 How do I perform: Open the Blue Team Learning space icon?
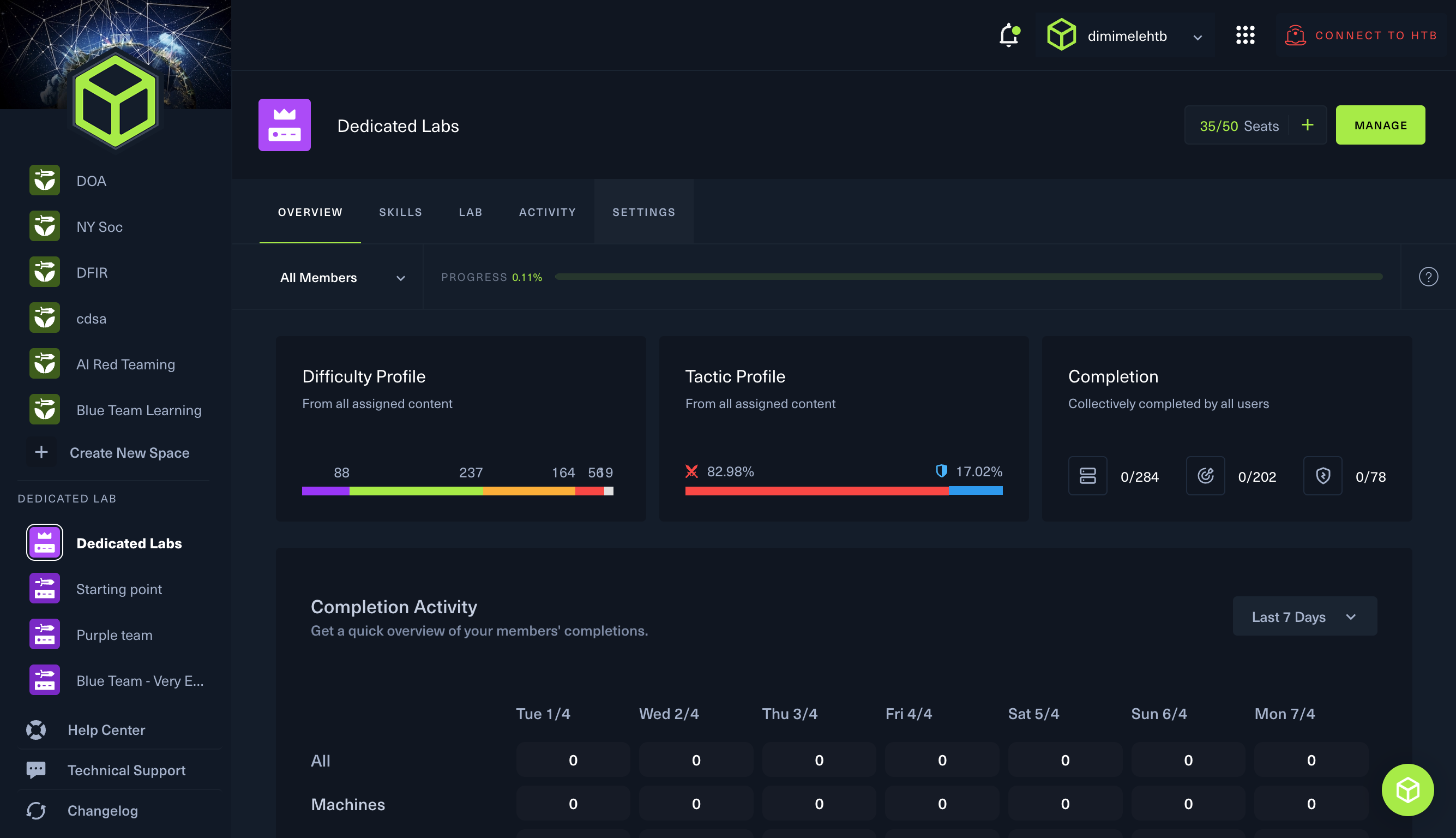click(44, 410)
